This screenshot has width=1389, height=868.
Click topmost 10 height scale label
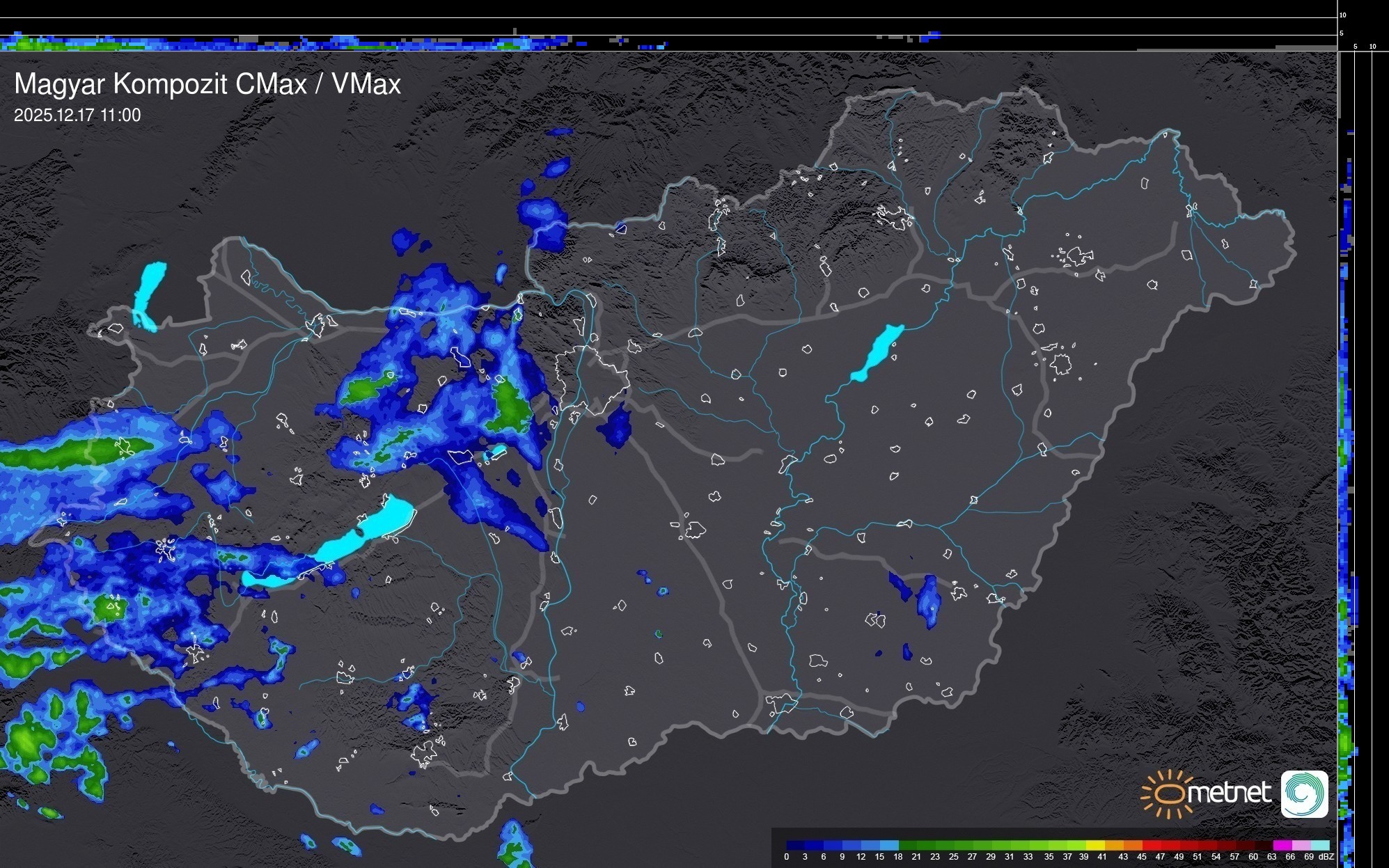(x=1343, y=15)
